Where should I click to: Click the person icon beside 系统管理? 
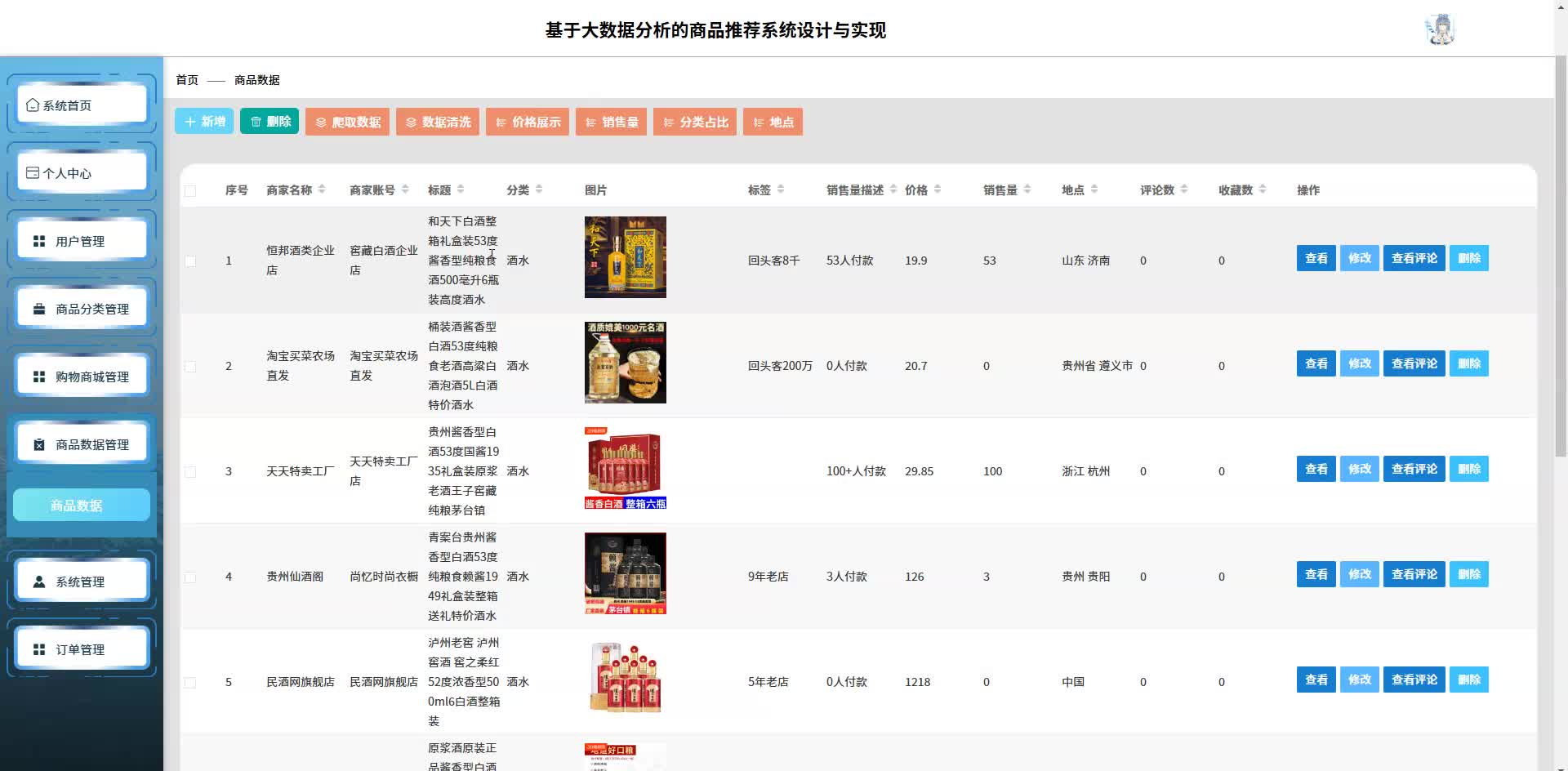click(39, 582)
